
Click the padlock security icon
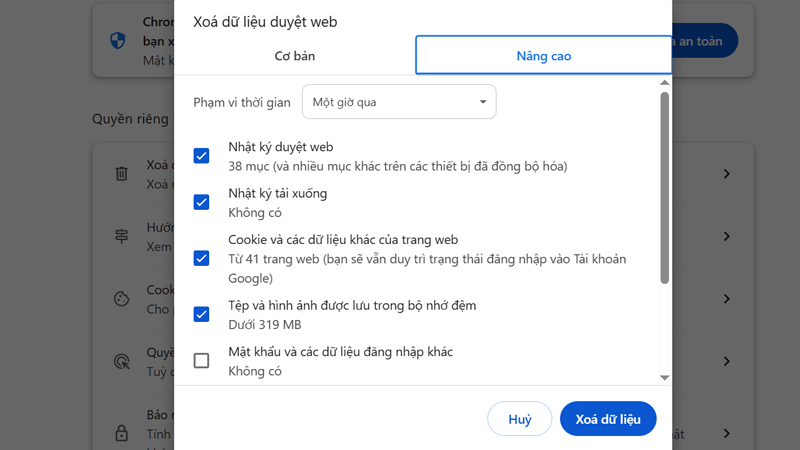pos(122,433)
